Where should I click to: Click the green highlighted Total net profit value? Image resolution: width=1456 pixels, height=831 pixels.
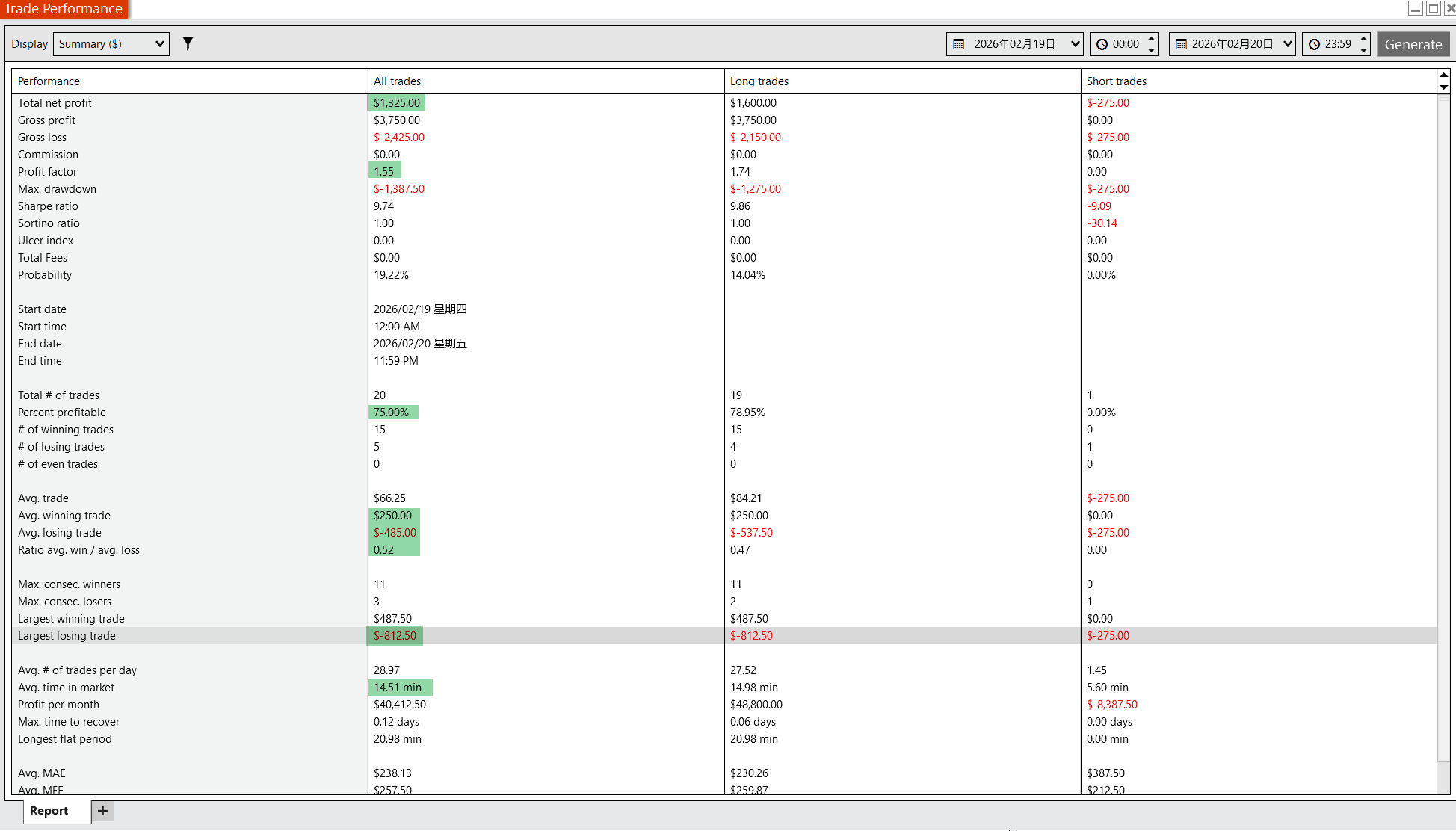coord(397,103)
